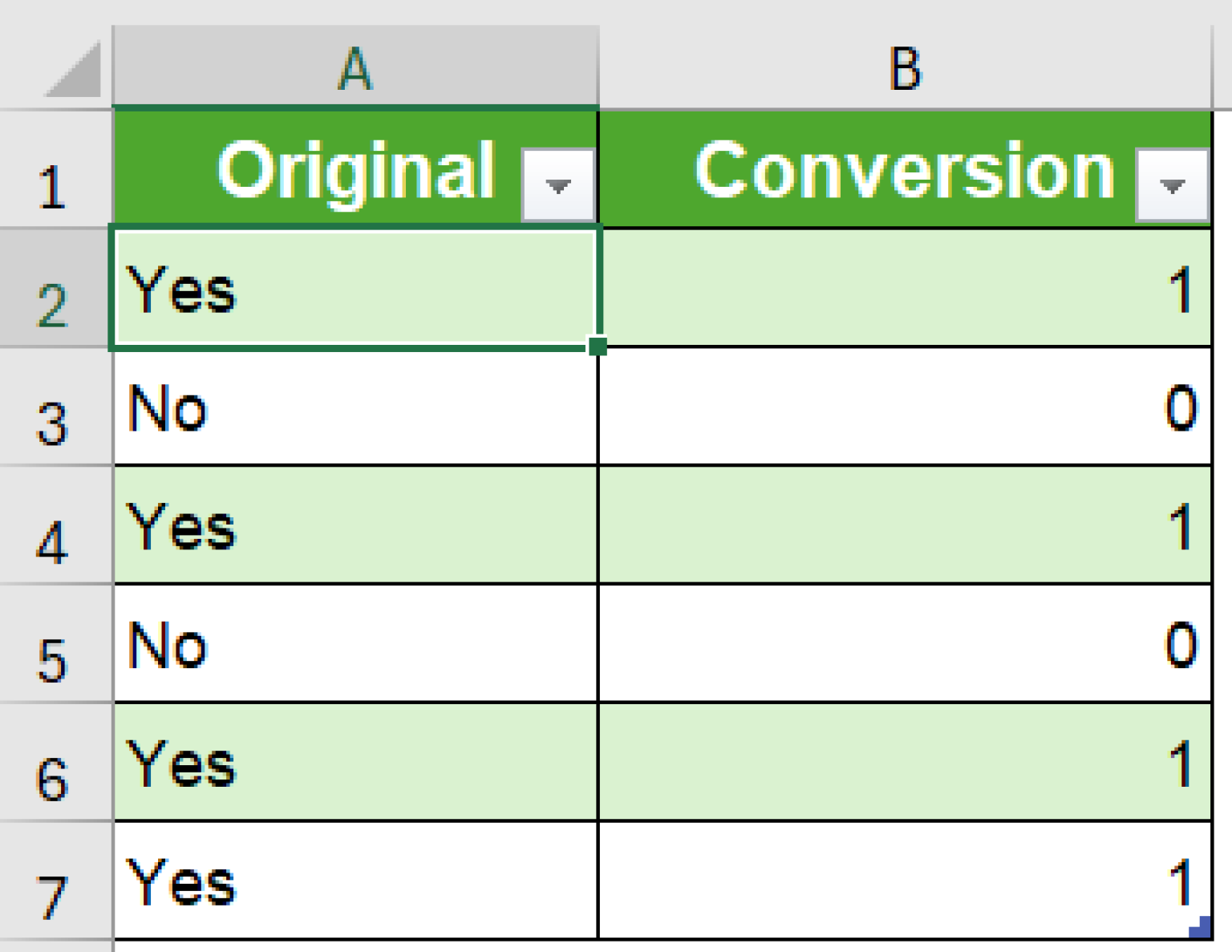Viewport: 1232px width, 952px height.
Task: Select the Yes cell in row 2
Action: pyautogui.click(x=321, y=289)
